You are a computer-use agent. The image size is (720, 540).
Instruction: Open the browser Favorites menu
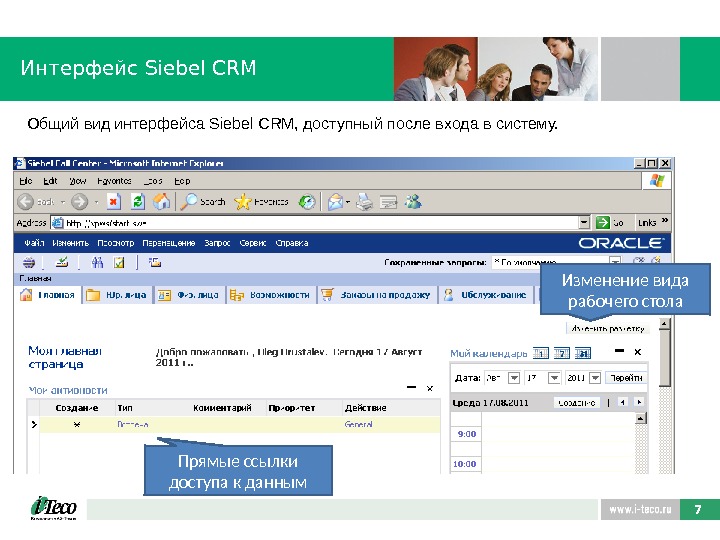click(114, 181)
